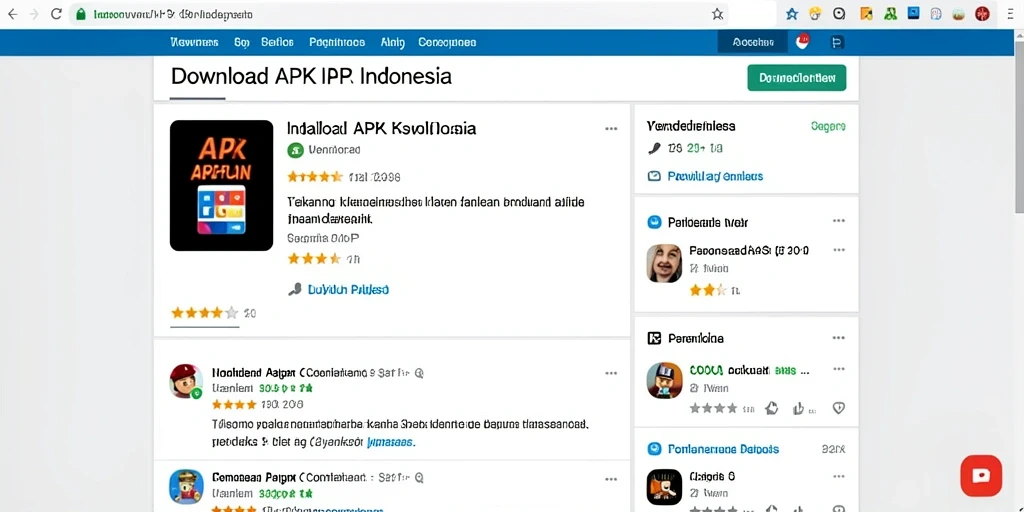Click the green padlock in the address bar
This screenshot has width=1024, height=512.
[x=81, y=14]
